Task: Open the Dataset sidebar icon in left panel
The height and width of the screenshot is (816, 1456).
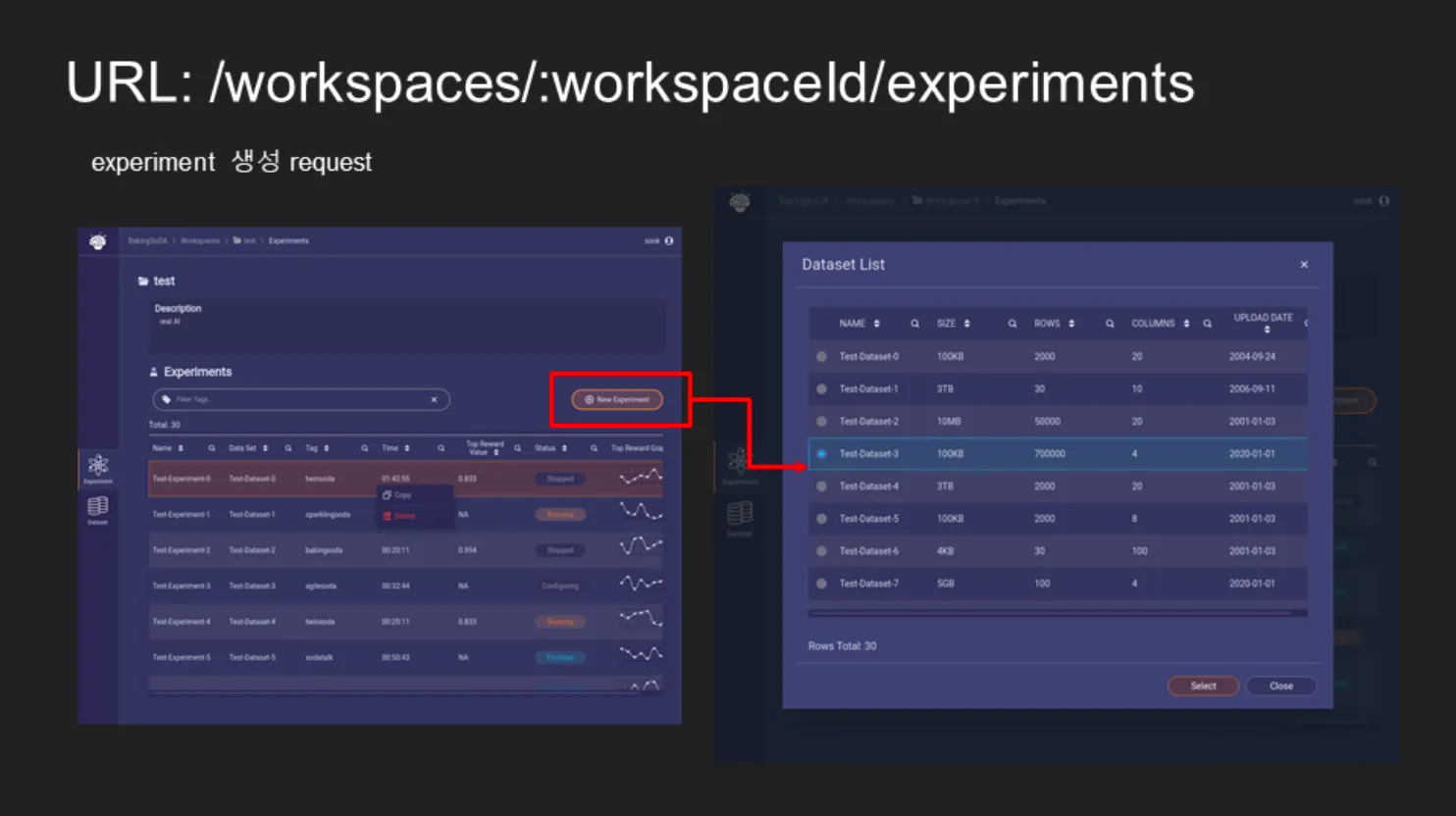Action: 98,508
